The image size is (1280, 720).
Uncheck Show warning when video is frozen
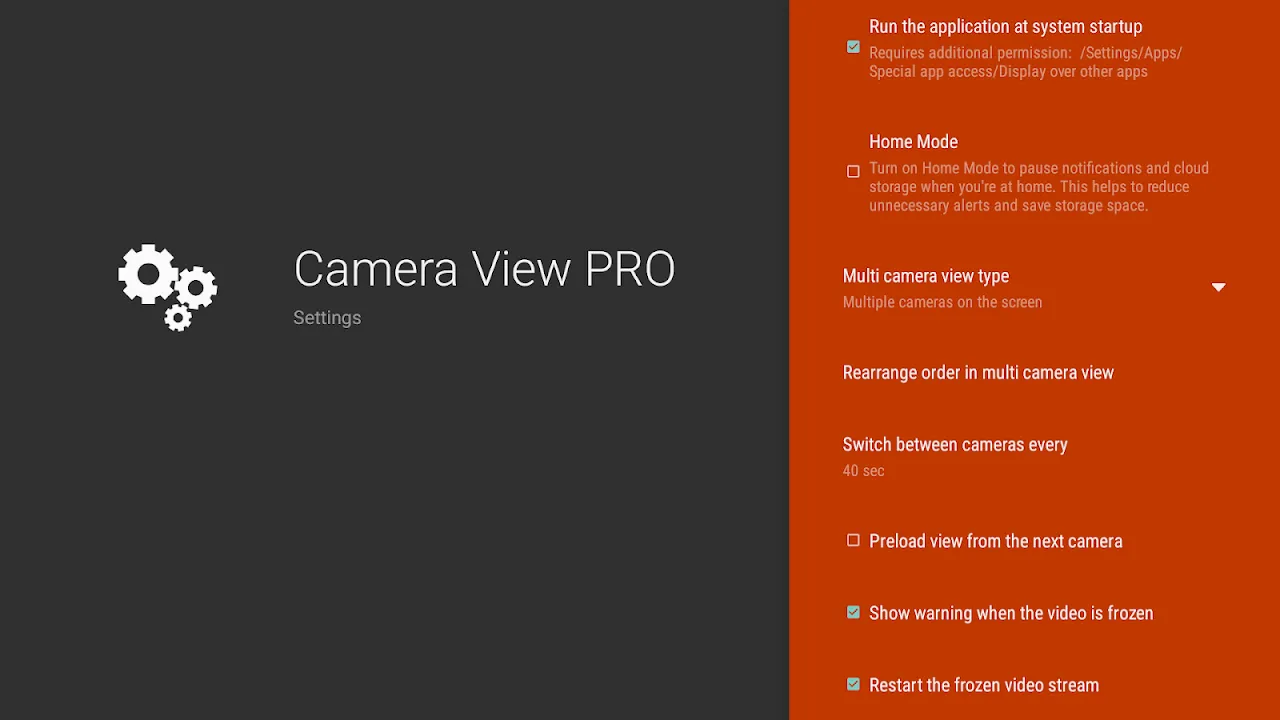click(x=853, y=612)
